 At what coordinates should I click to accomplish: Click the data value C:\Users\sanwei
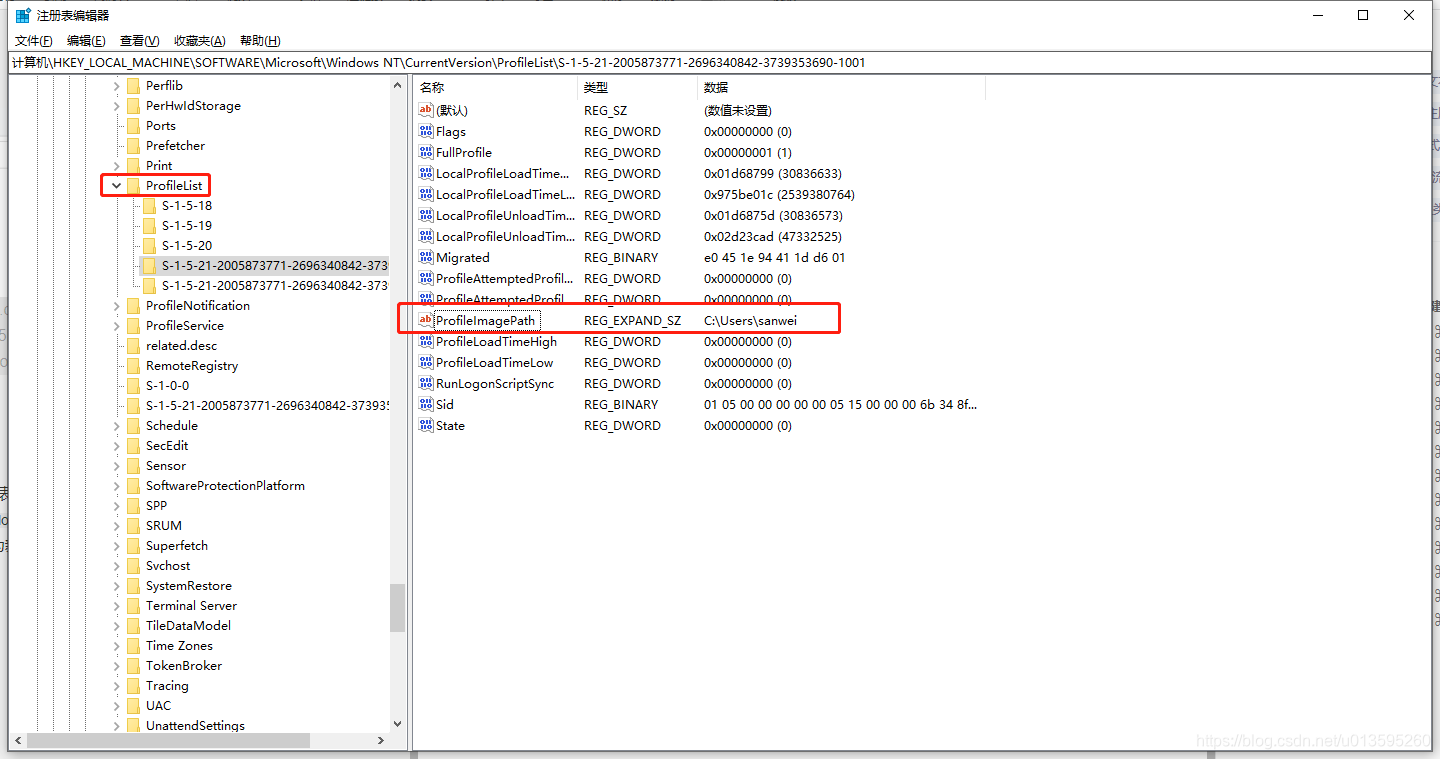[751, 320]
